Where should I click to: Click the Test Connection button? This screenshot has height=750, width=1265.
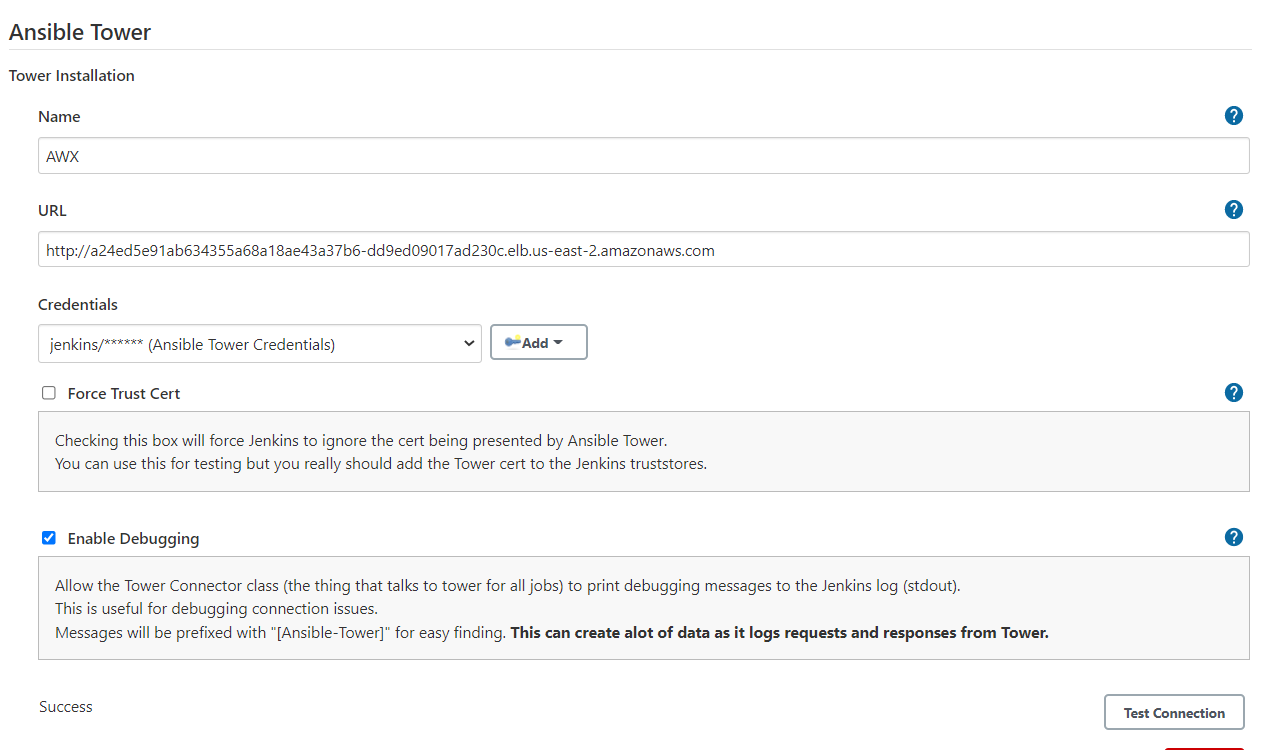pyautogui.click(x=1174, y=713)
